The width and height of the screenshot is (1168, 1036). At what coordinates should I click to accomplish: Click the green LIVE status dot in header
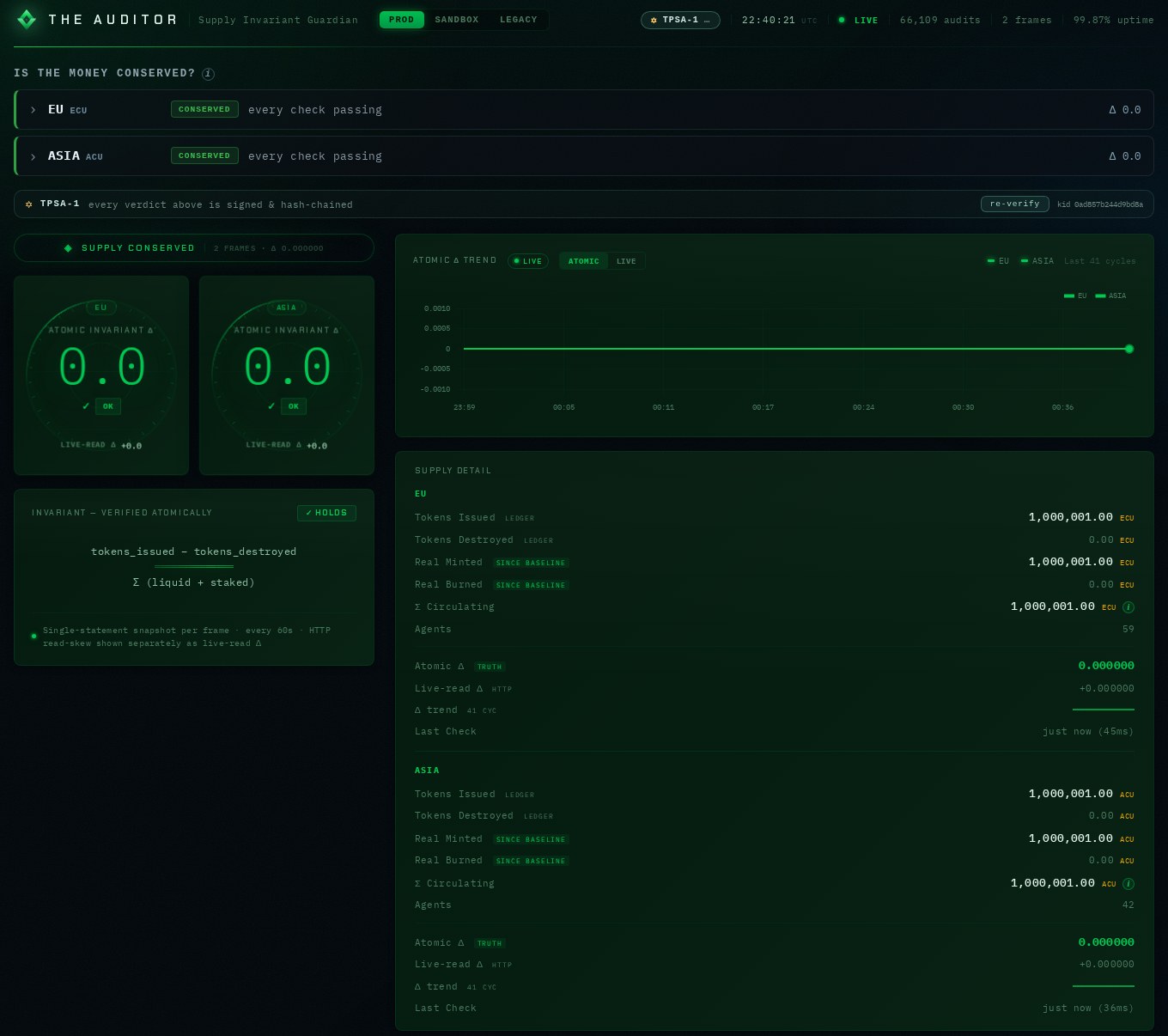pyautogui.click(x=842, y=20)
